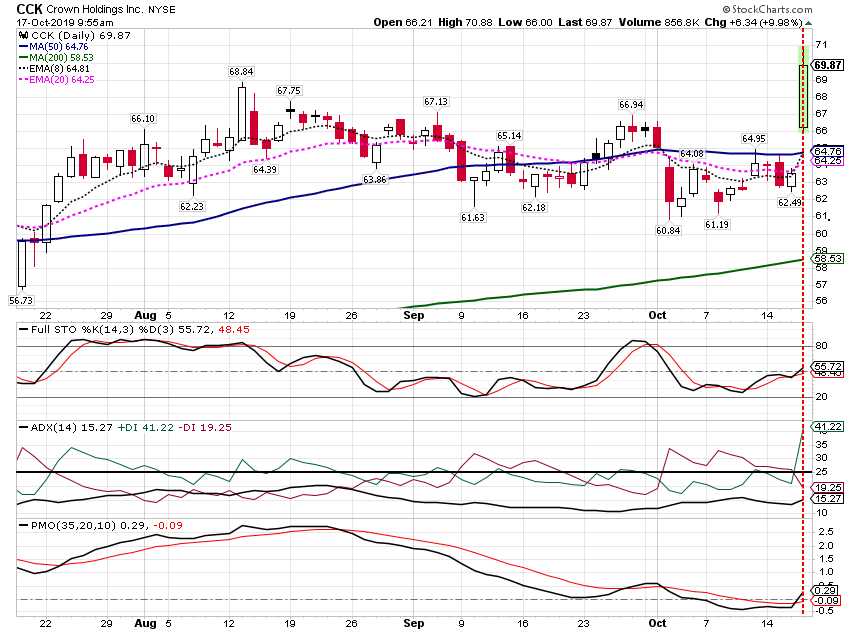Image resolution: width=850 pixels, height=633 pixels.
Task: Click the 19.25 -DI axis flag
Action: (x=827, y=487)
